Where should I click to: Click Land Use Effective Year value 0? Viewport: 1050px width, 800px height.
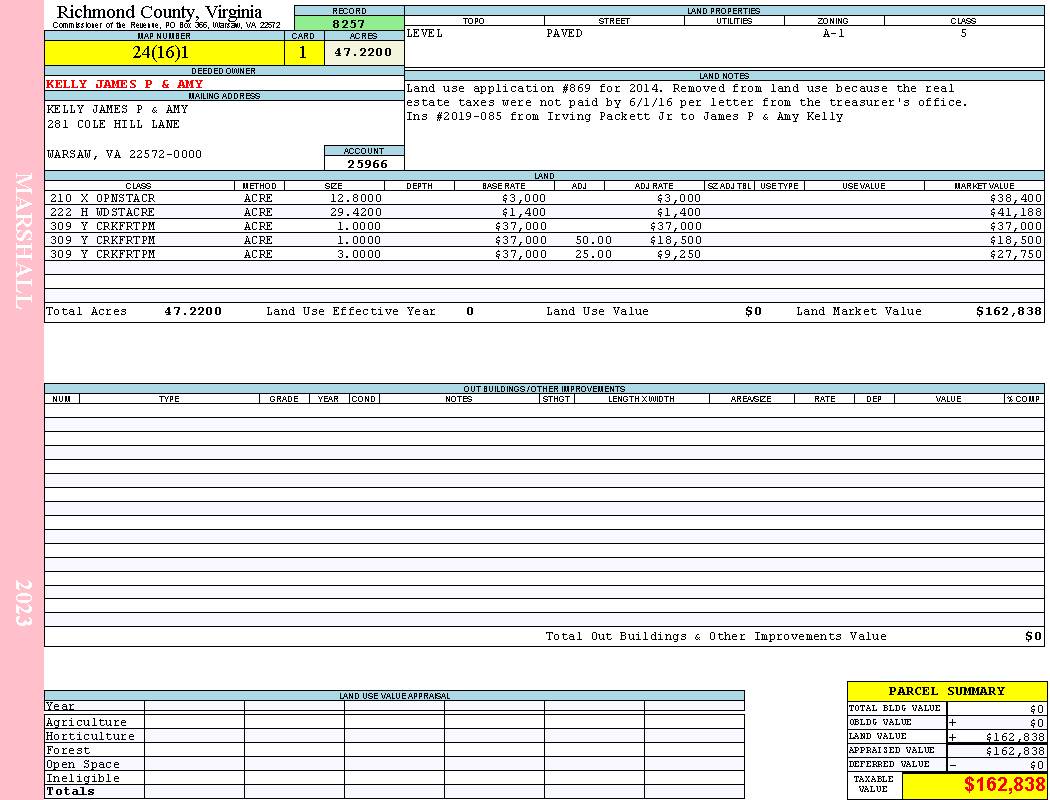(x=470, y=311)
